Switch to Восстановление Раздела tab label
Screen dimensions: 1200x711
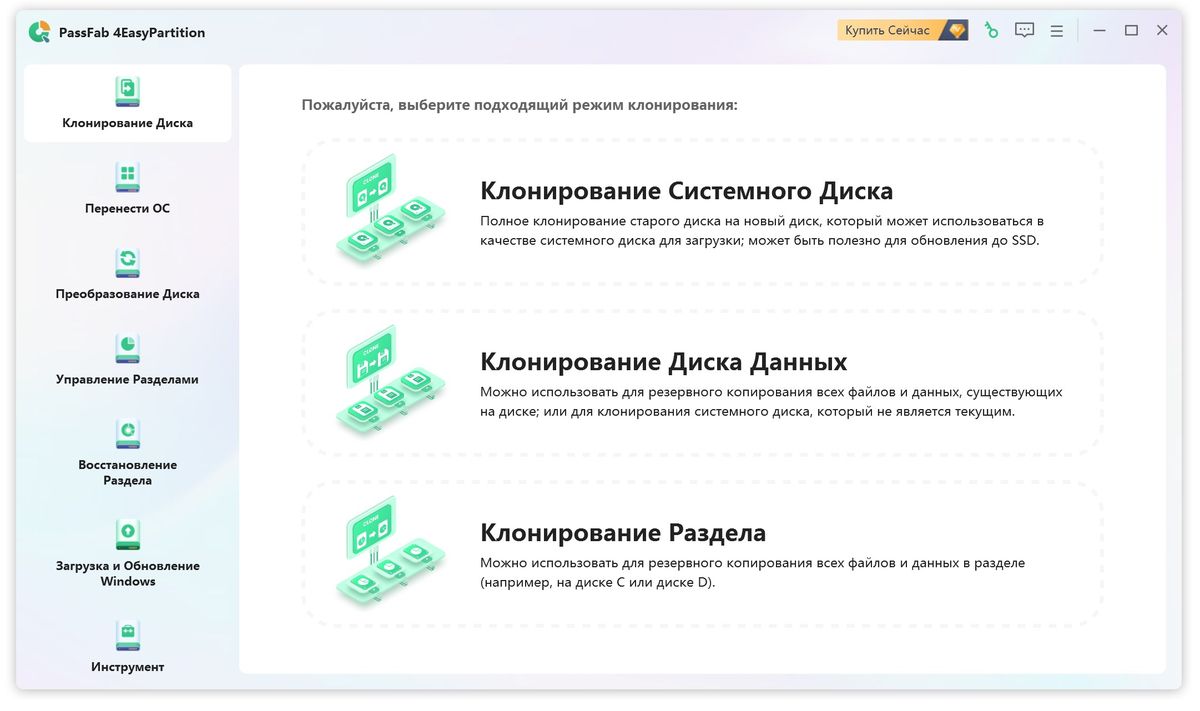(128, 472)
